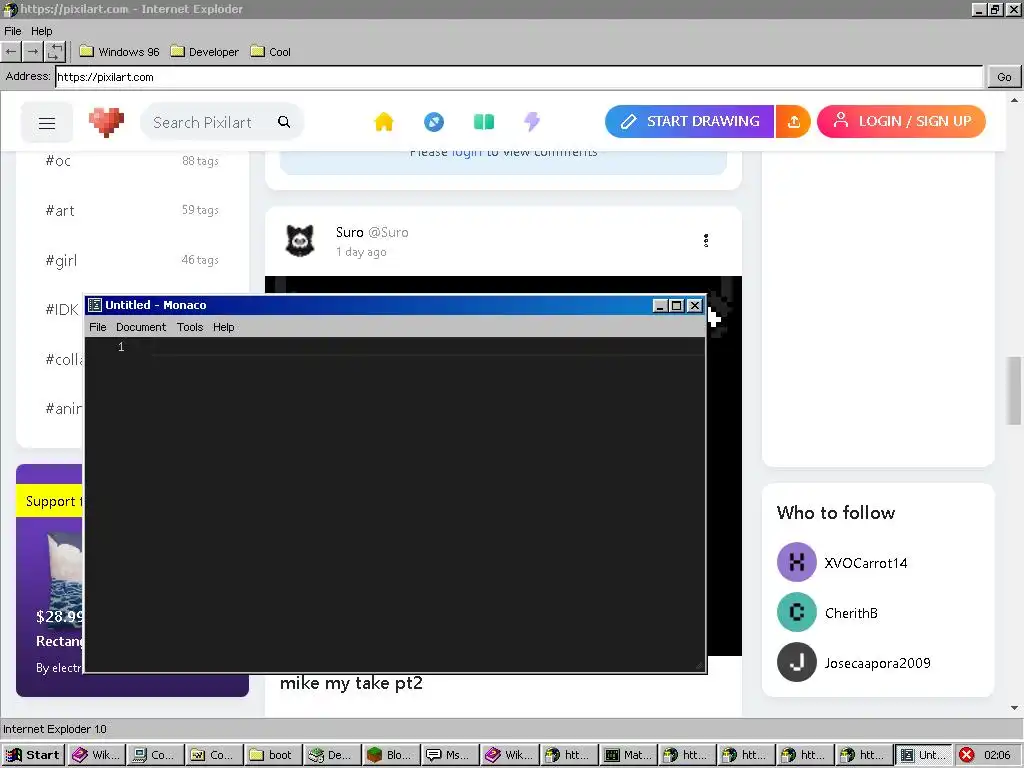The width and height of the screenshot is (1024, 768).
Task: Open the boot folder taskbar item
Action: pyautogui.click(x=273, y=755)
